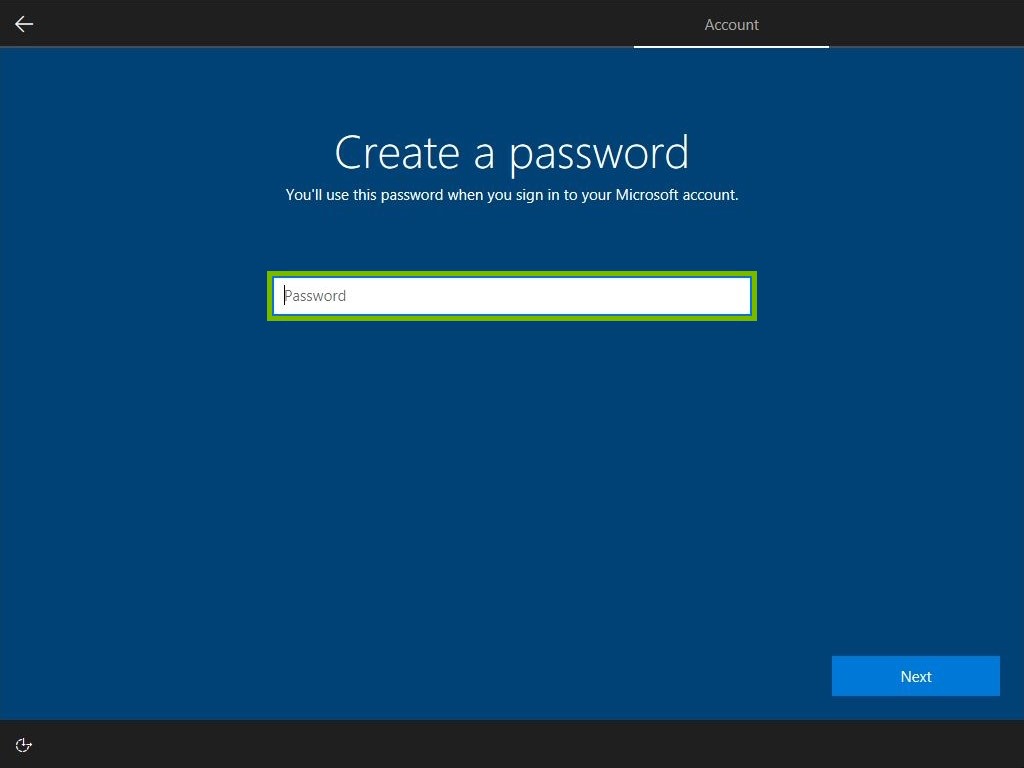Select the underlined Account heading
Image resolution: width=1024 pixels, height=768 pixels.
click(731, 24)
